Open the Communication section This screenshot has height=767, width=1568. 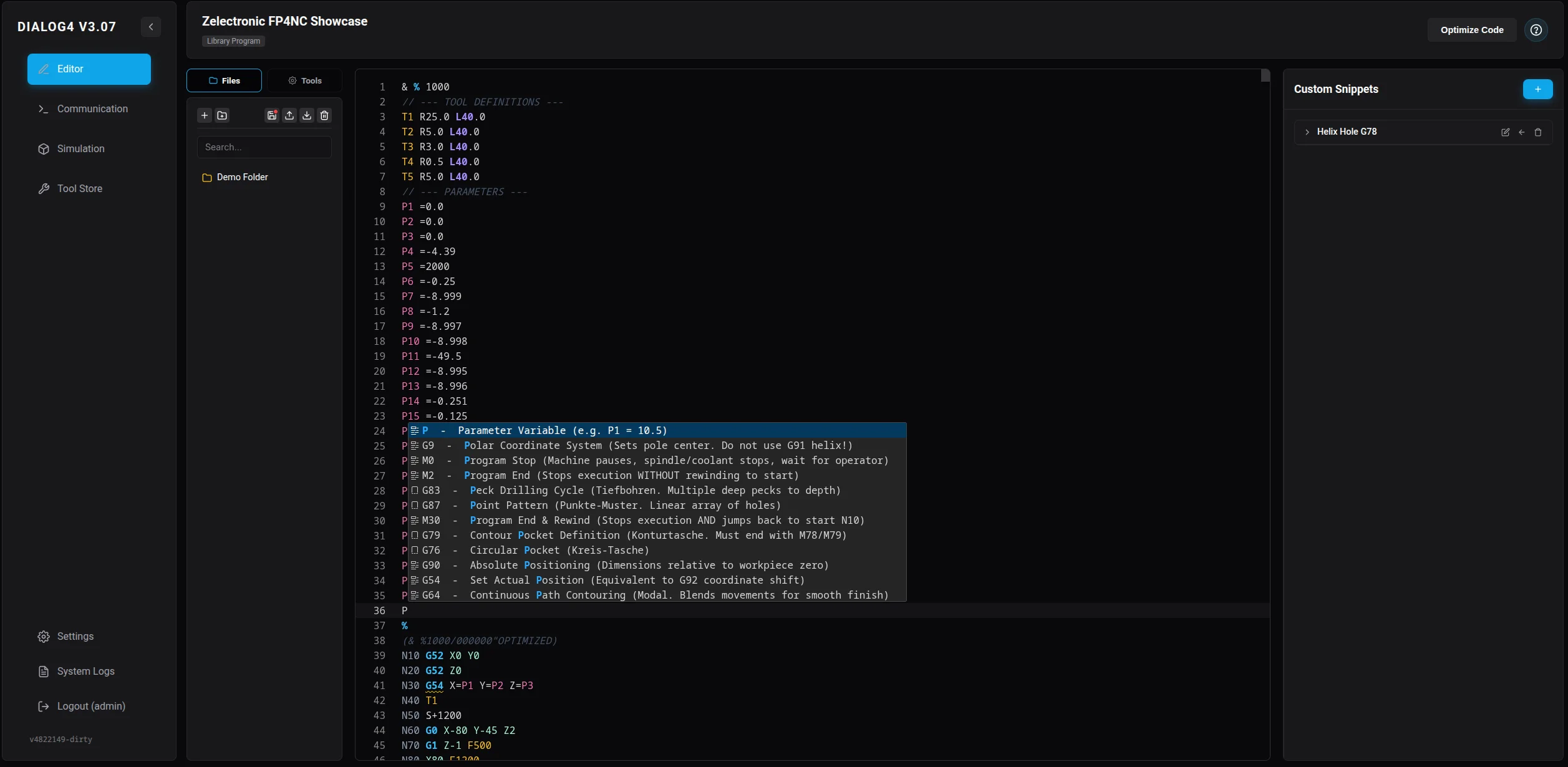click(89, 109)
